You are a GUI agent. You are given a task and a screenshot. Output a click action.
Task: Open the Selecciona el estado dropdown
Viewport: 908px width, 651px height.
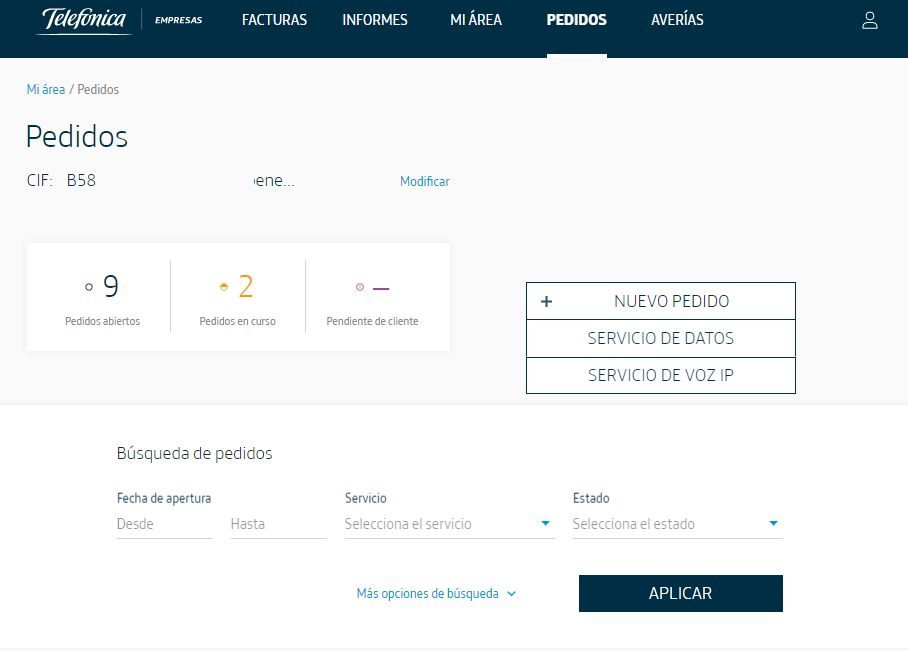click(x=677, y=523)
